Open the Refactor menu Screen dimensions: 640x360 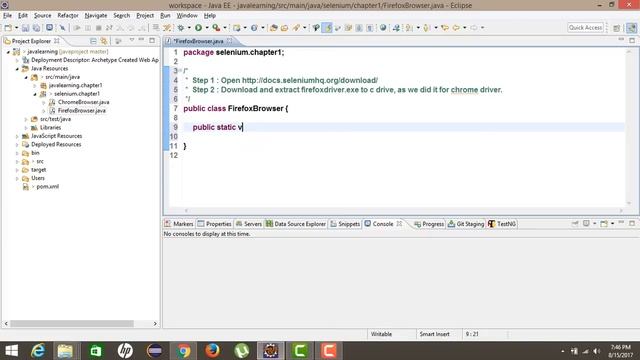[68, 16]
